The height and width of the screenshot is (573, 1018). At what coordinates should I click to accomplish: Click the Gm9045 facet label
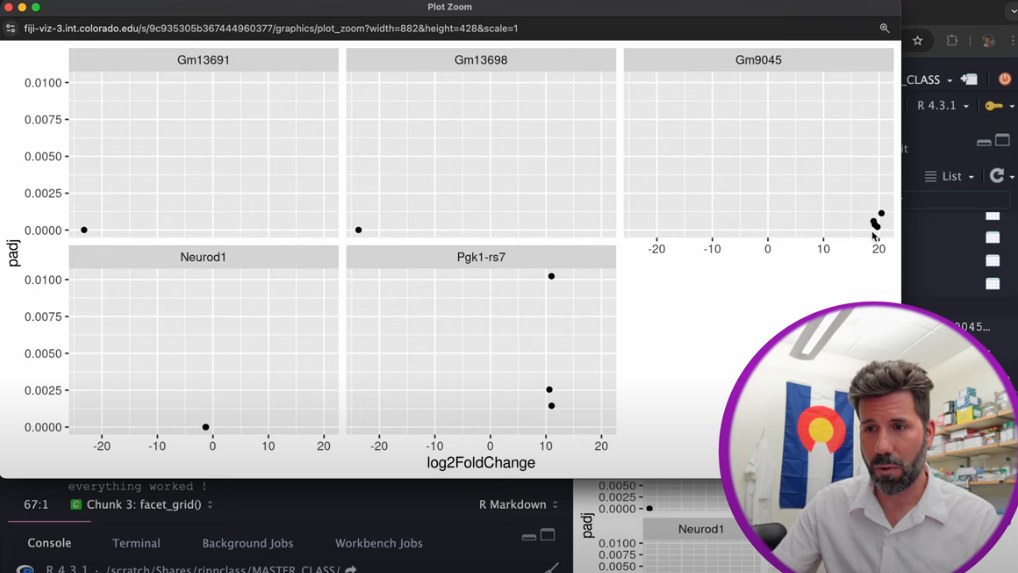click(x=758, y=60)
